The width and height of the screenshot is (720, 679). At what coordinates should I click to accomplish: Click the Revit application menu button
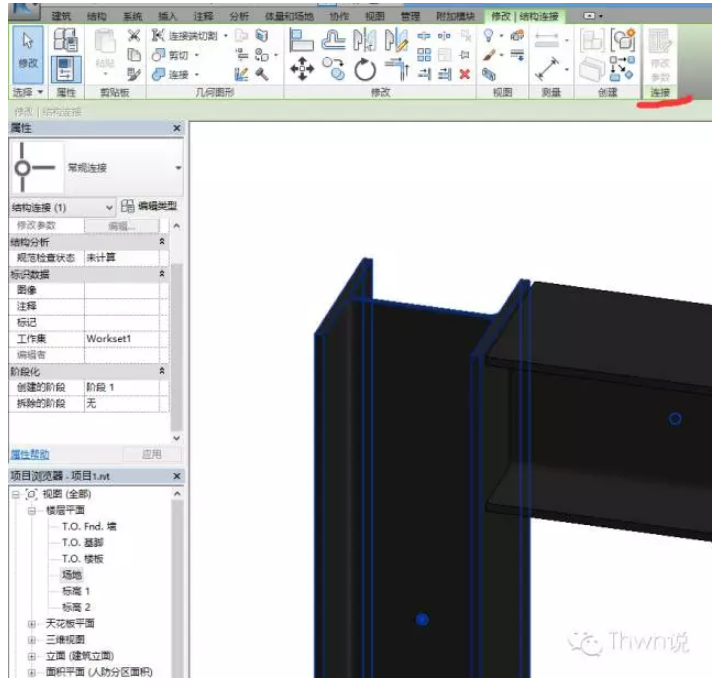point(25,11)
